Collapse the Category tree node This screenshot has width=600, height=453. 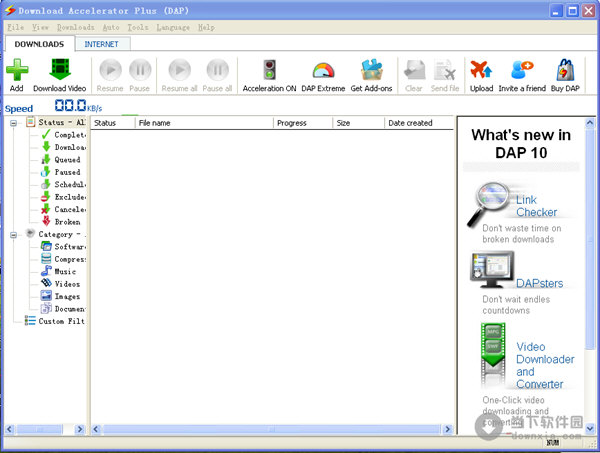click(13, 235)
